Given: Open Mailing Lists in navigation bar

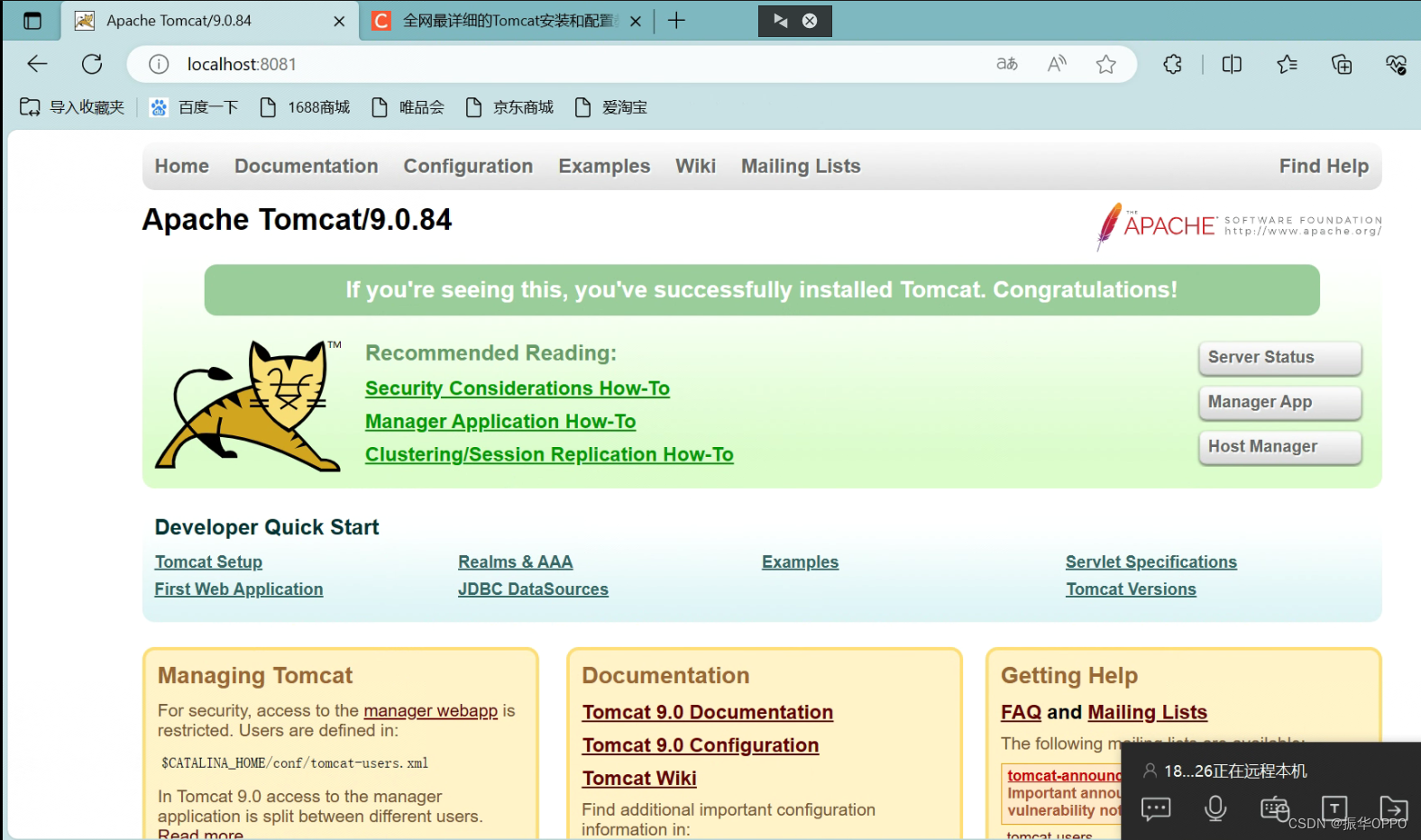Looking at the screenshot, I should point(801,166).
